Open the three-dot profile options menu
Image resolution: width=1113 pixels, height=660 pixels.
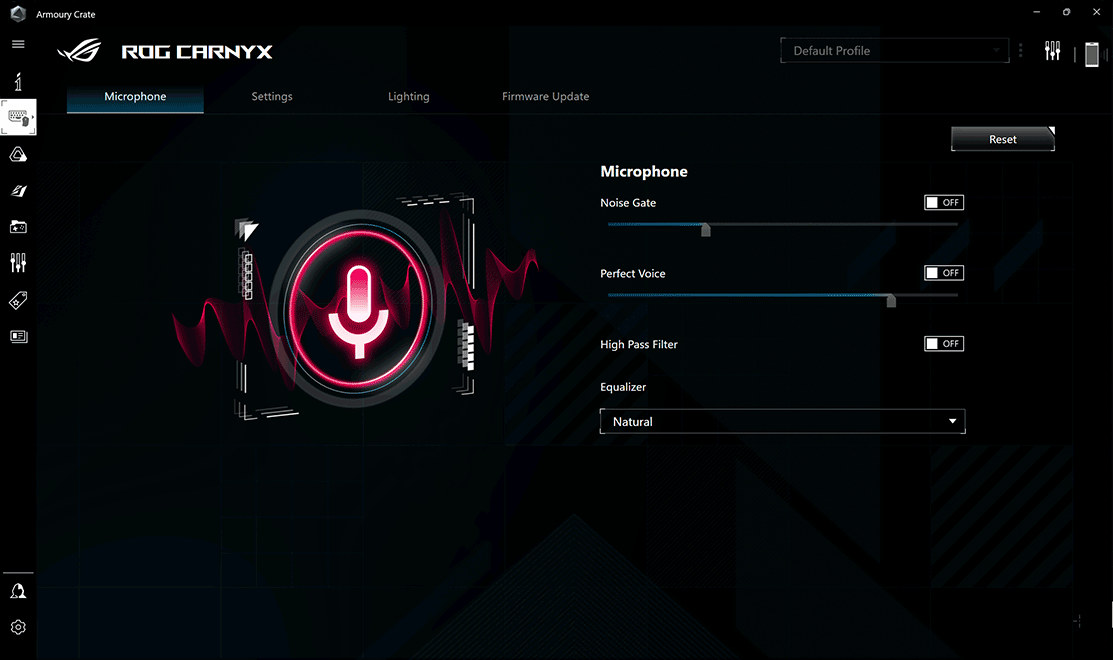(1021, 51)
